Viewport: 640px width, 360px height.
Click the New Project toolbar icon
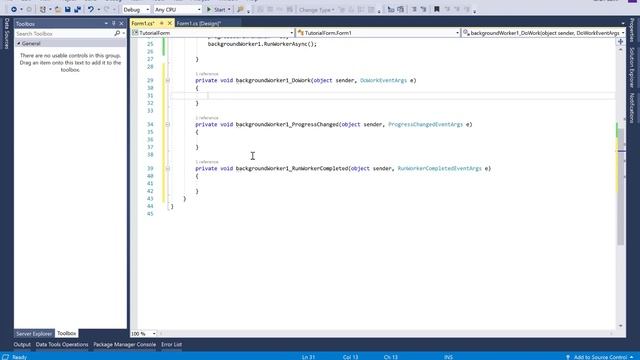pyautogui.click(x=42, y=9)
